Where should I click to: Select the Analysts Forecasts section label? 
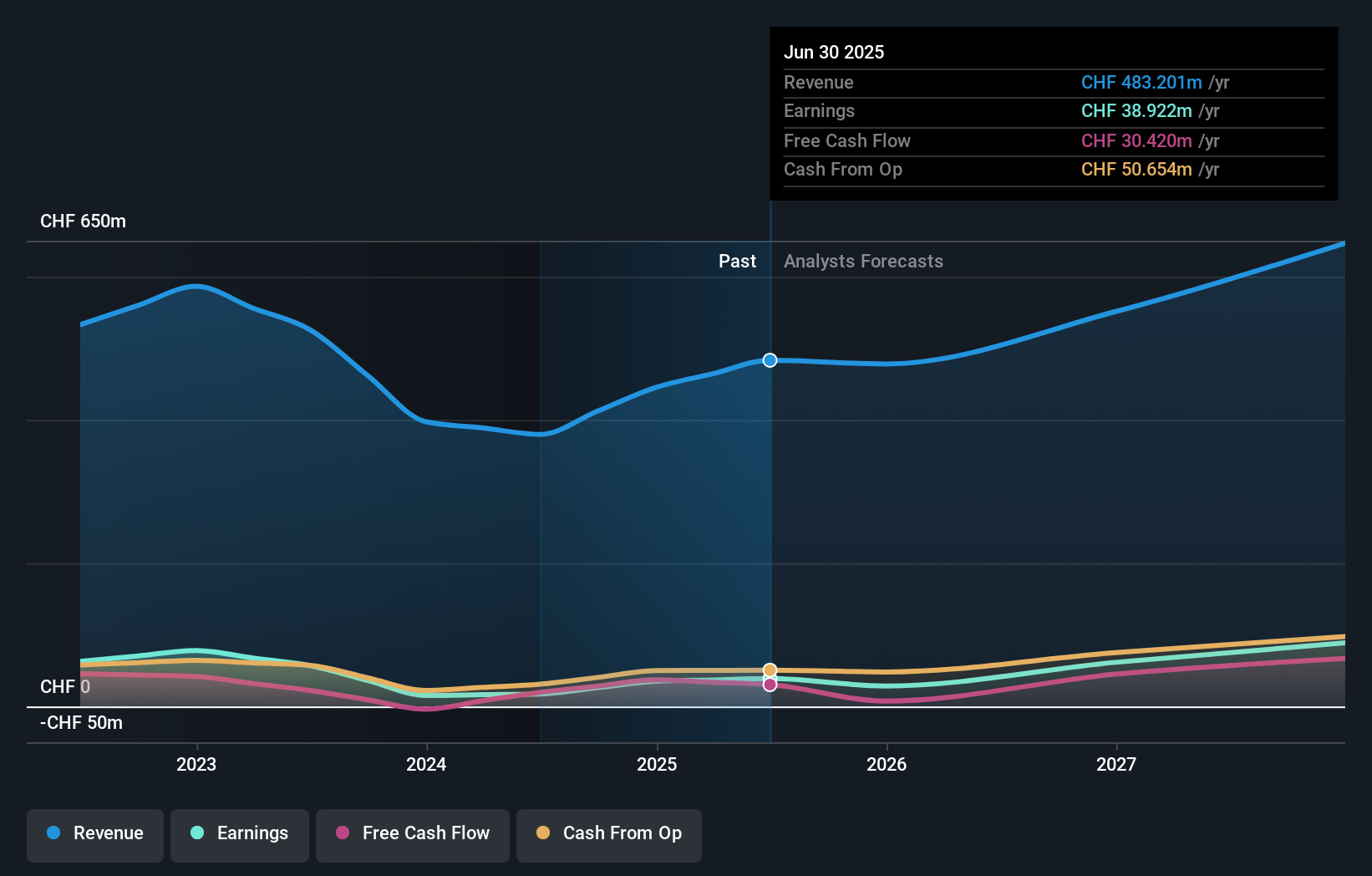point(863,261)
